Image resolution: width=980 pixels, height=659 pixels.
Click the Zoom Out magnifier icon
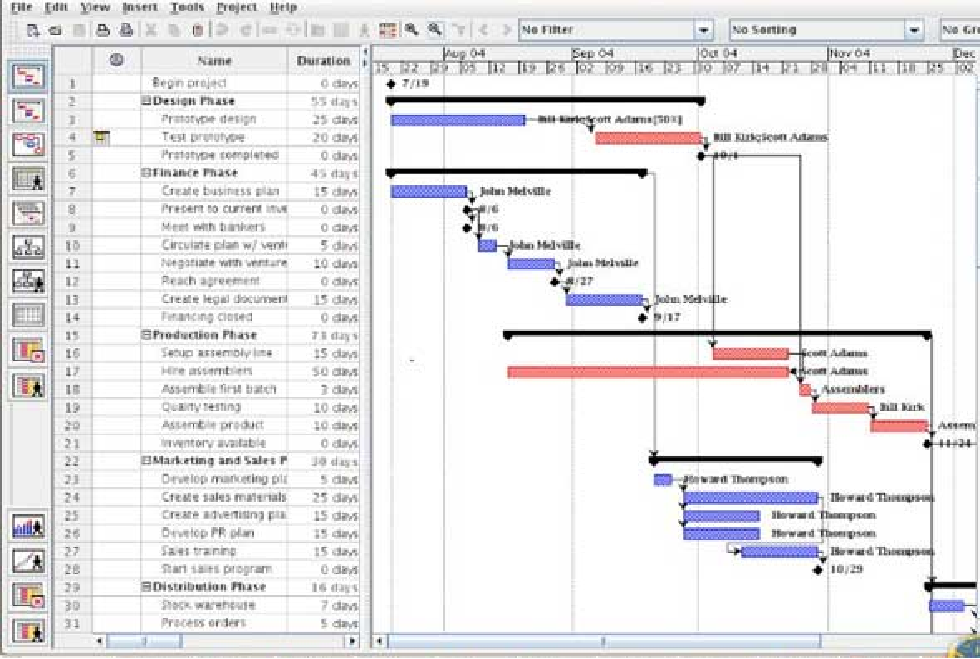(434, 30)
